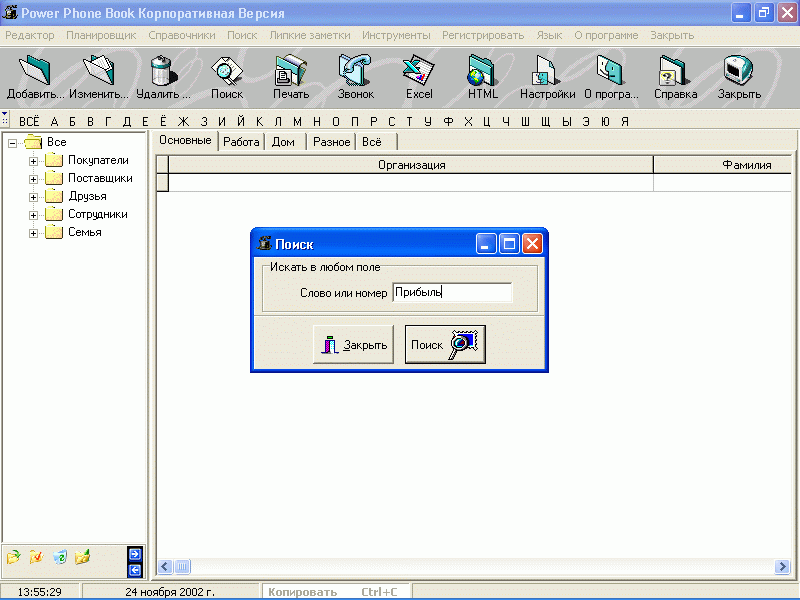The width and height of the screenshot is (800, 600).
Task: Click the folder with green arrow icon
Action: pos(14,557)
